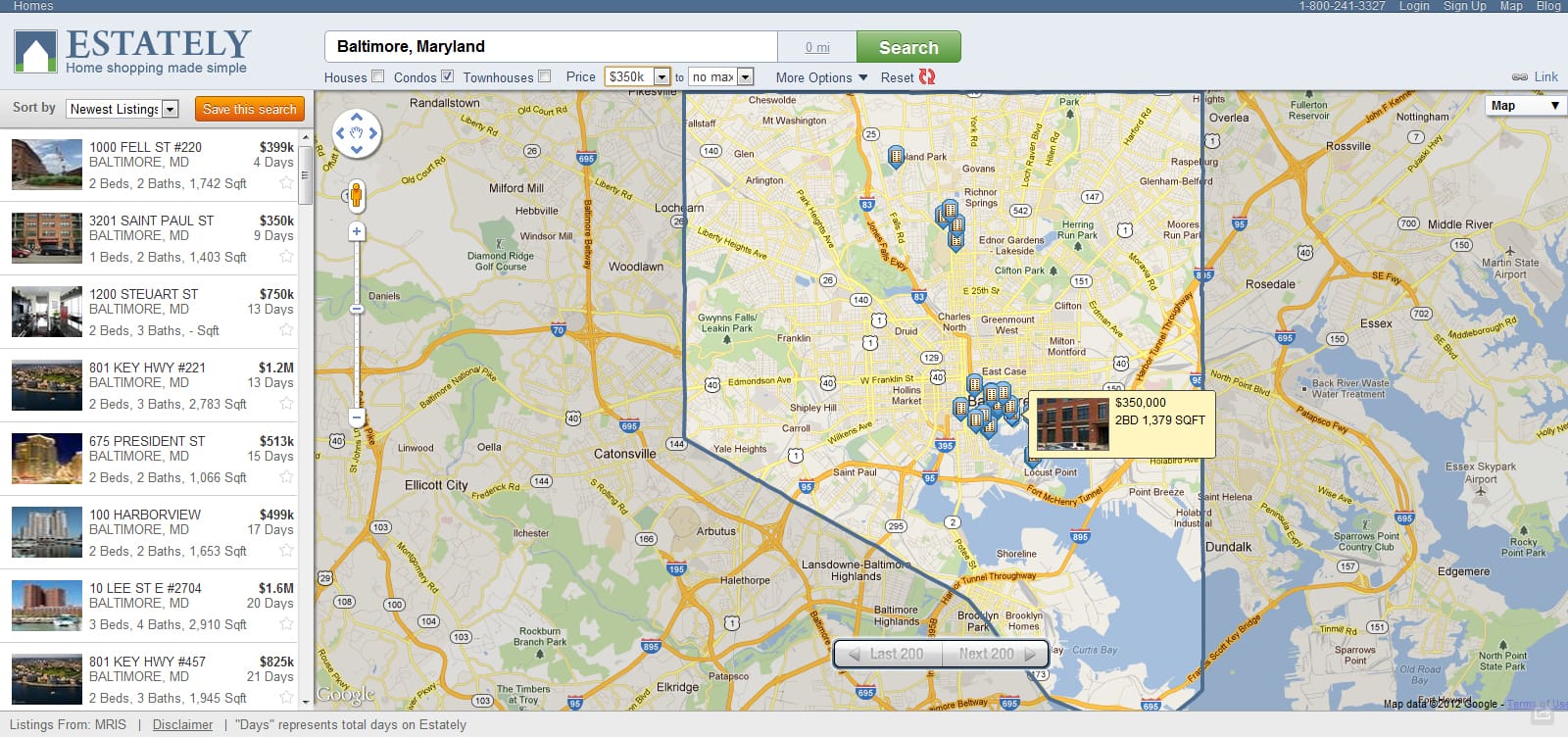Click the zoom in plus button on map

(357, 232)
